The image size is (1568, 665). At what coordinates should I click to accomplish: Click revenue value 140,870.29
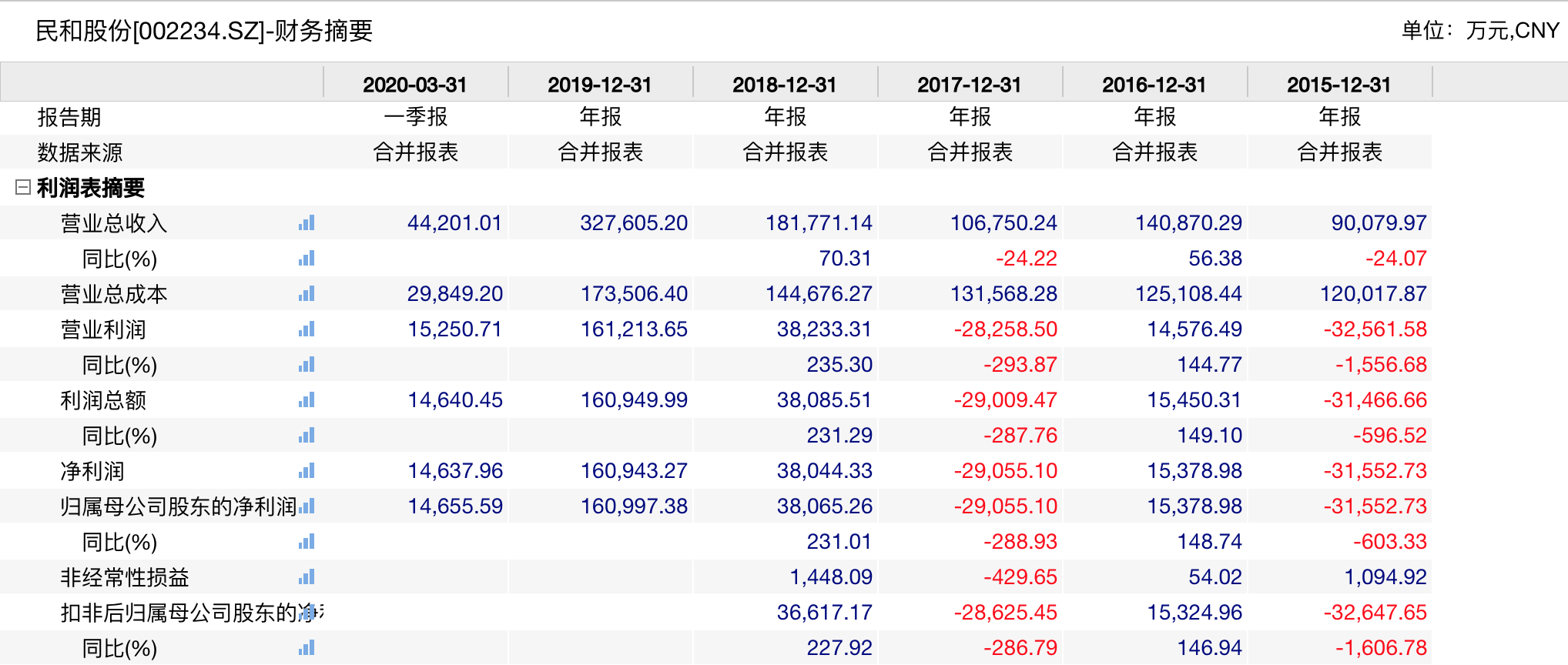coord(1188,223)
